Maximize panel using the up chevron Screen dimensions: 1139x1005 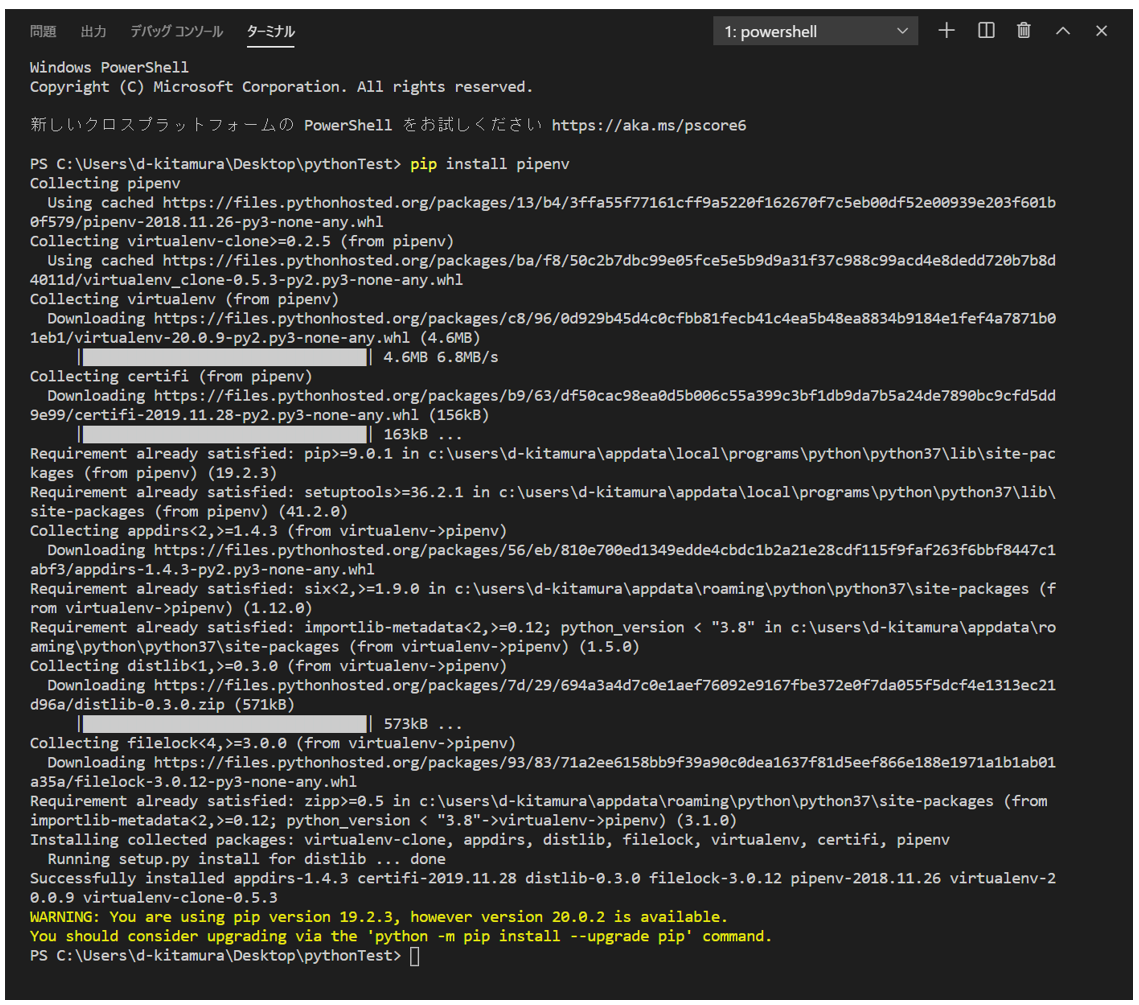point(1063,30)
